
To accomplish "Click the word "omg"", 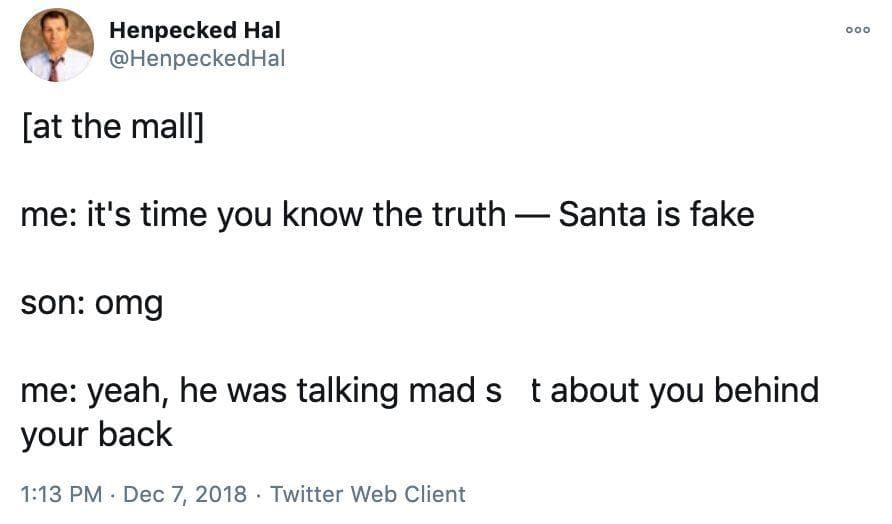I will [x=128, y=304].
